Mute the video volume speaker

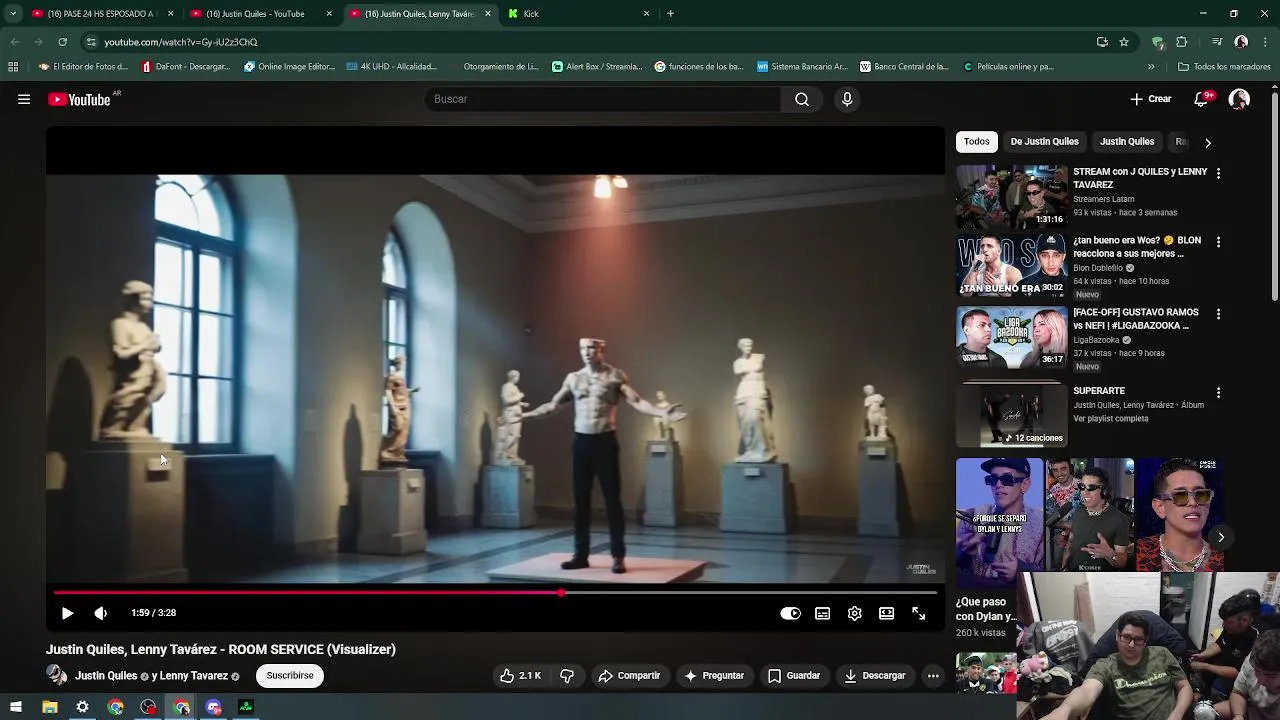point(100,613)
